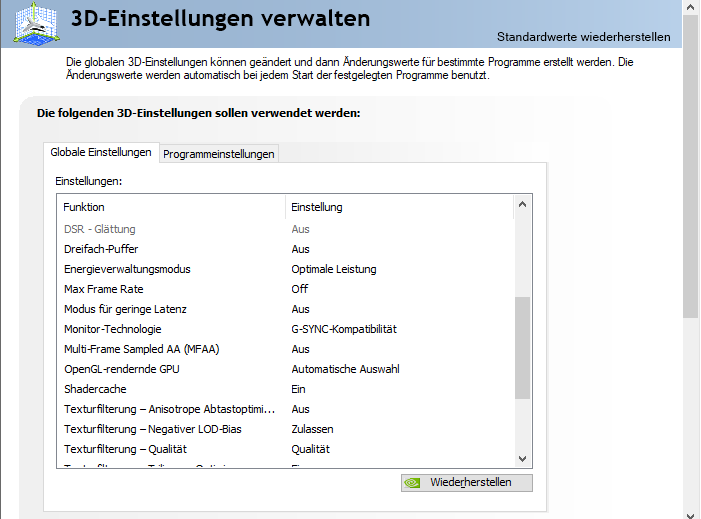Select the Globale Einstellungen tab

(x=101, y=152)
